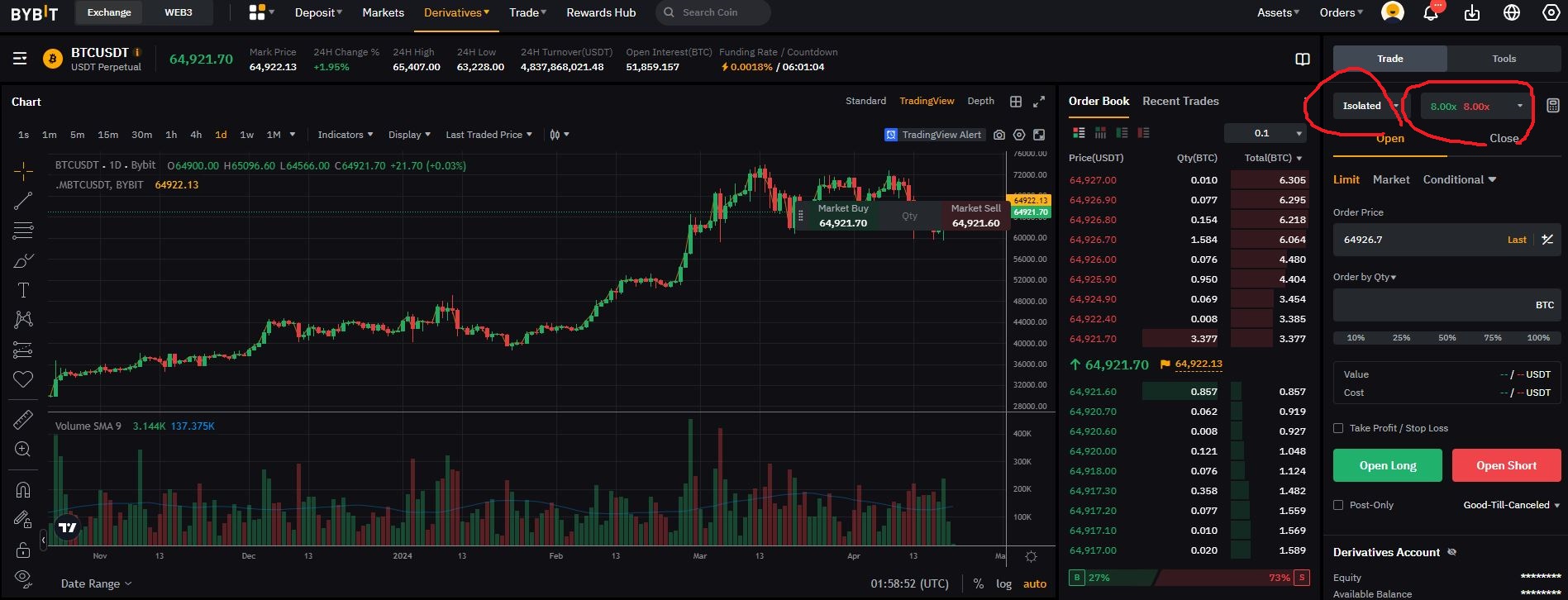Open the Good-Till-Canceled dropdown
1568x600 pixels.
pos(1512,505)
